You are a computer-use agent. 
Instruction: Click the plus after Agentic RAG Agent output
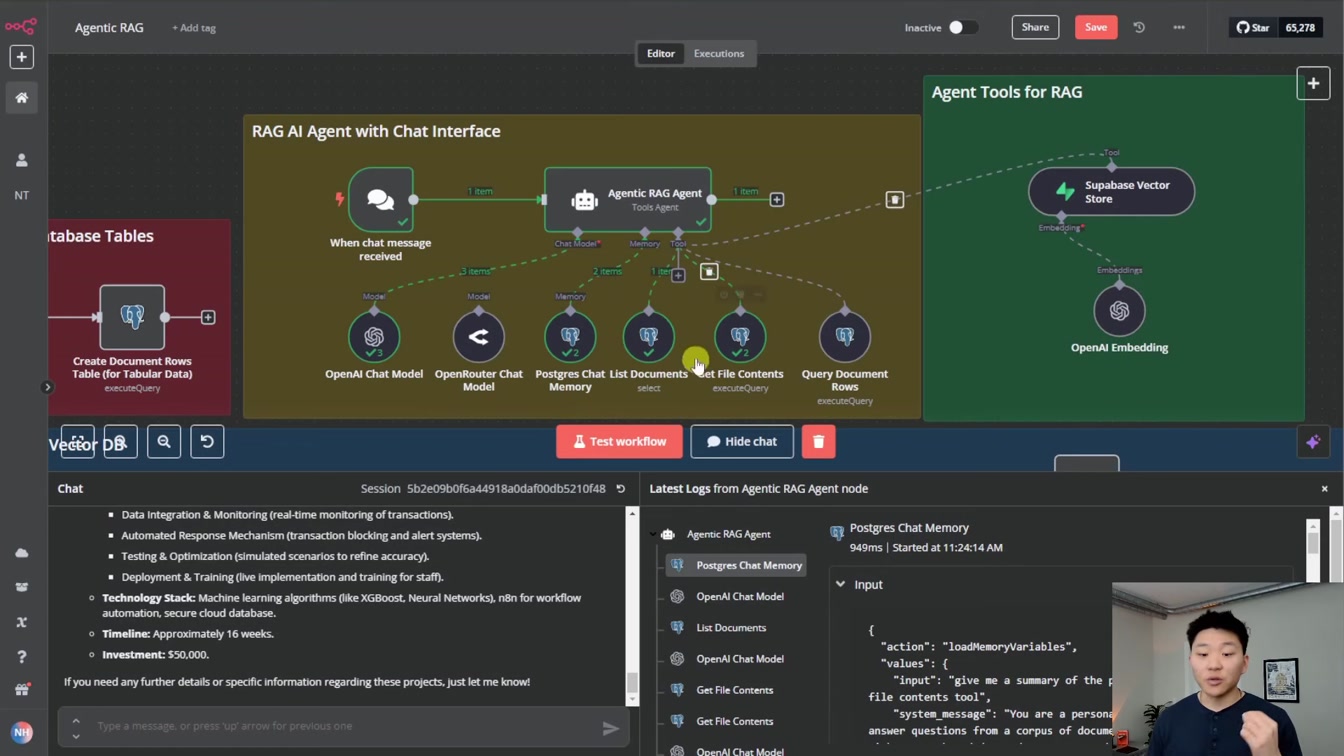coord(777,200)
